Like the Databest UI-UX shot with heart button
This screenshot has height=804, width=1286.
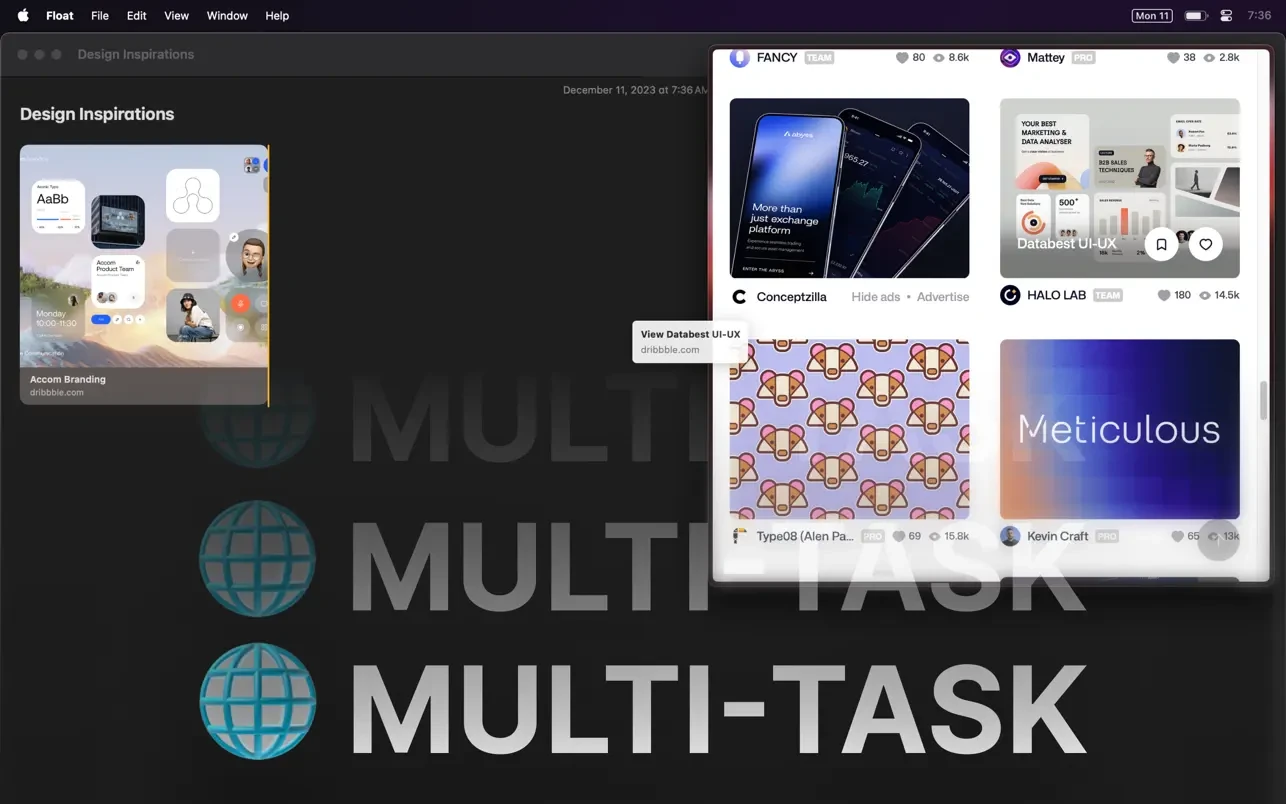(x=1205, y=244)
